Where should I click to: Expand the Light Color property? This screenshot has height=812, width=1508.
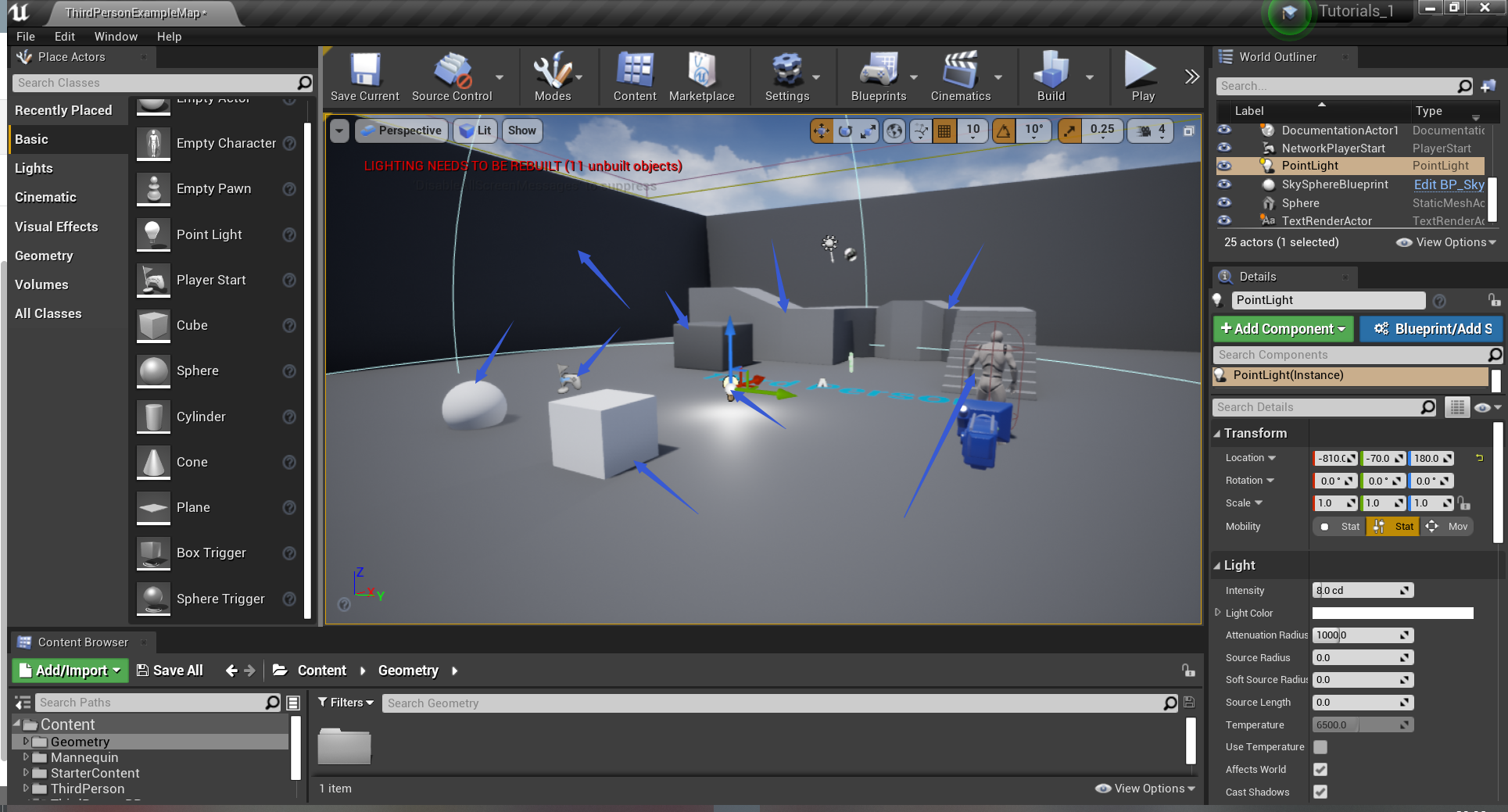point(1218,613)
